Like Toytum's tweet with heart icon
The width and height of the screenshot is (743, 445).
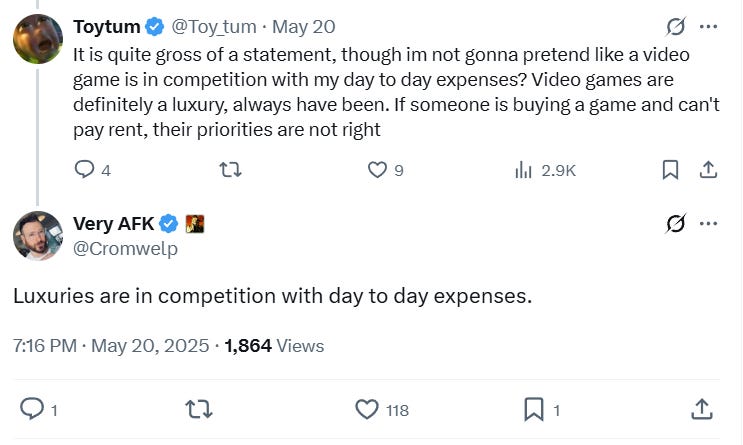tap(377, 170)
